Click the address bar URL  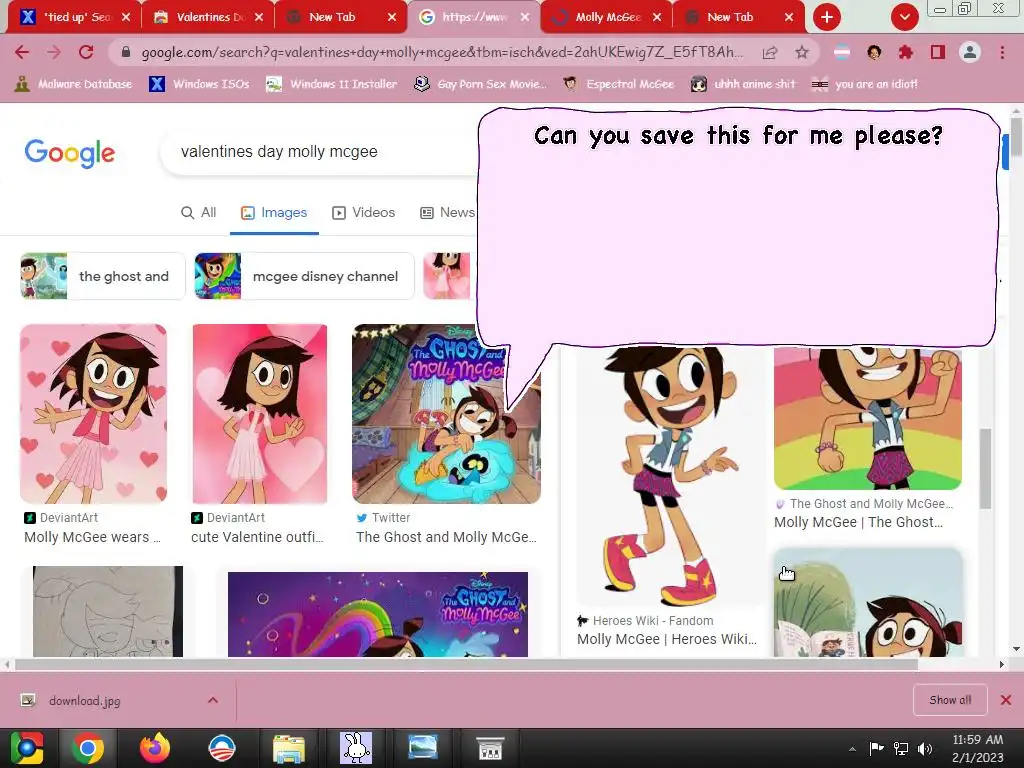[441, 52]
